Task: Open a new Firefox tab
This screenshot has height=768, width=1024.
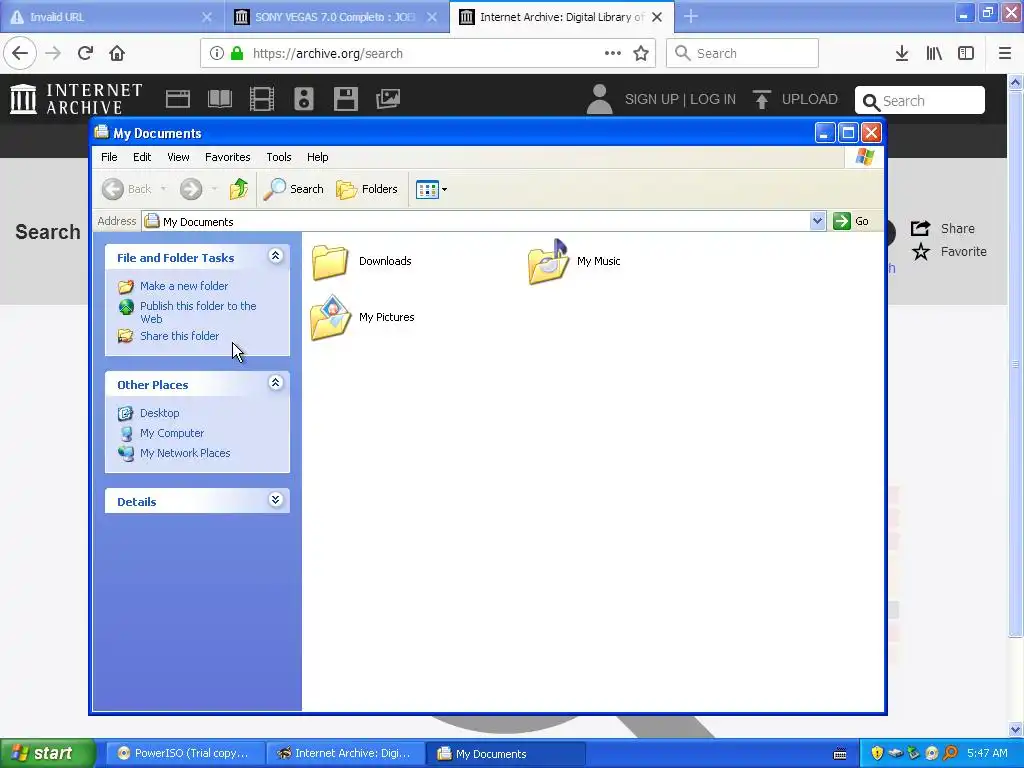Action: [x=691, y=16]
